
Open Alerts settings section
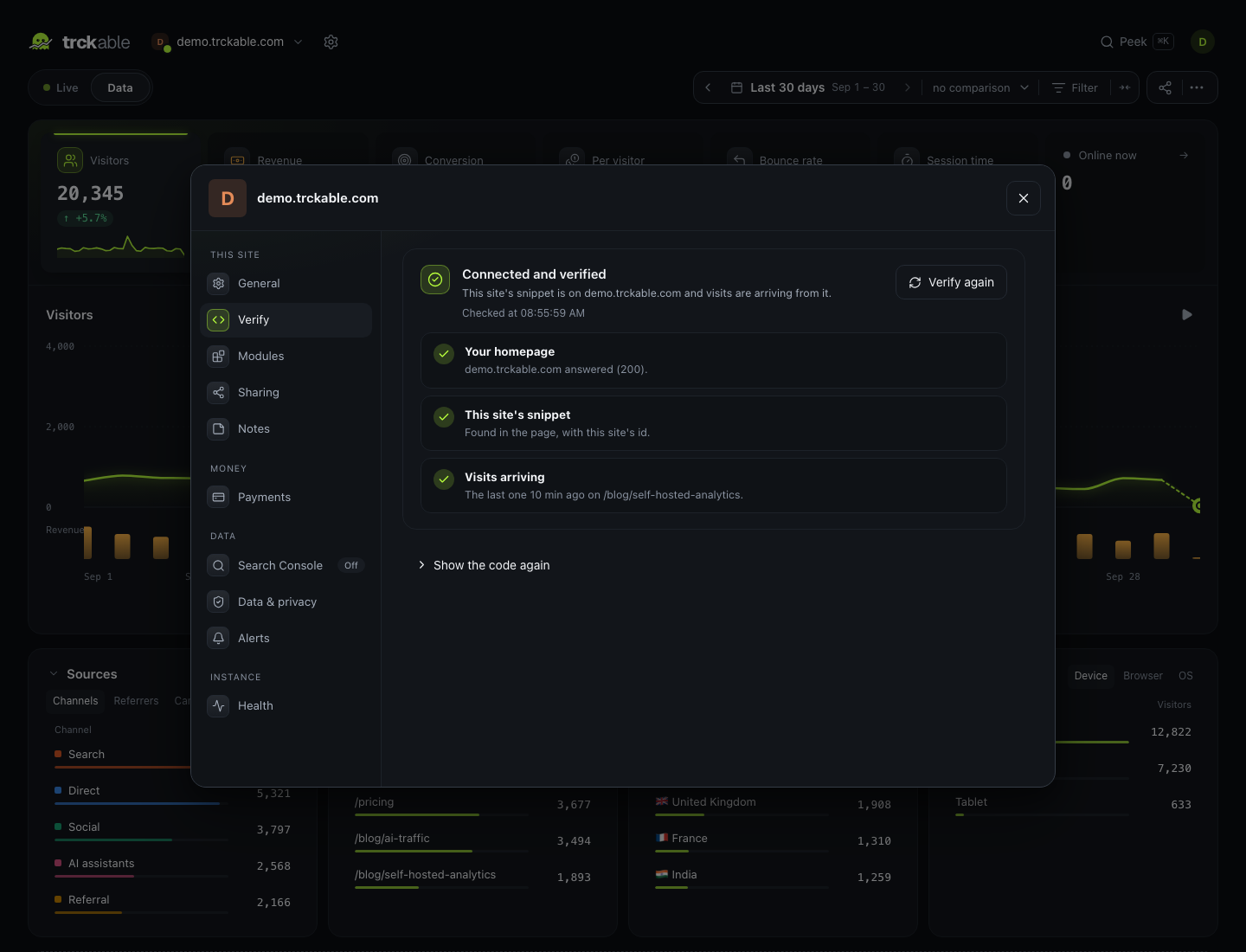(286, 639)
